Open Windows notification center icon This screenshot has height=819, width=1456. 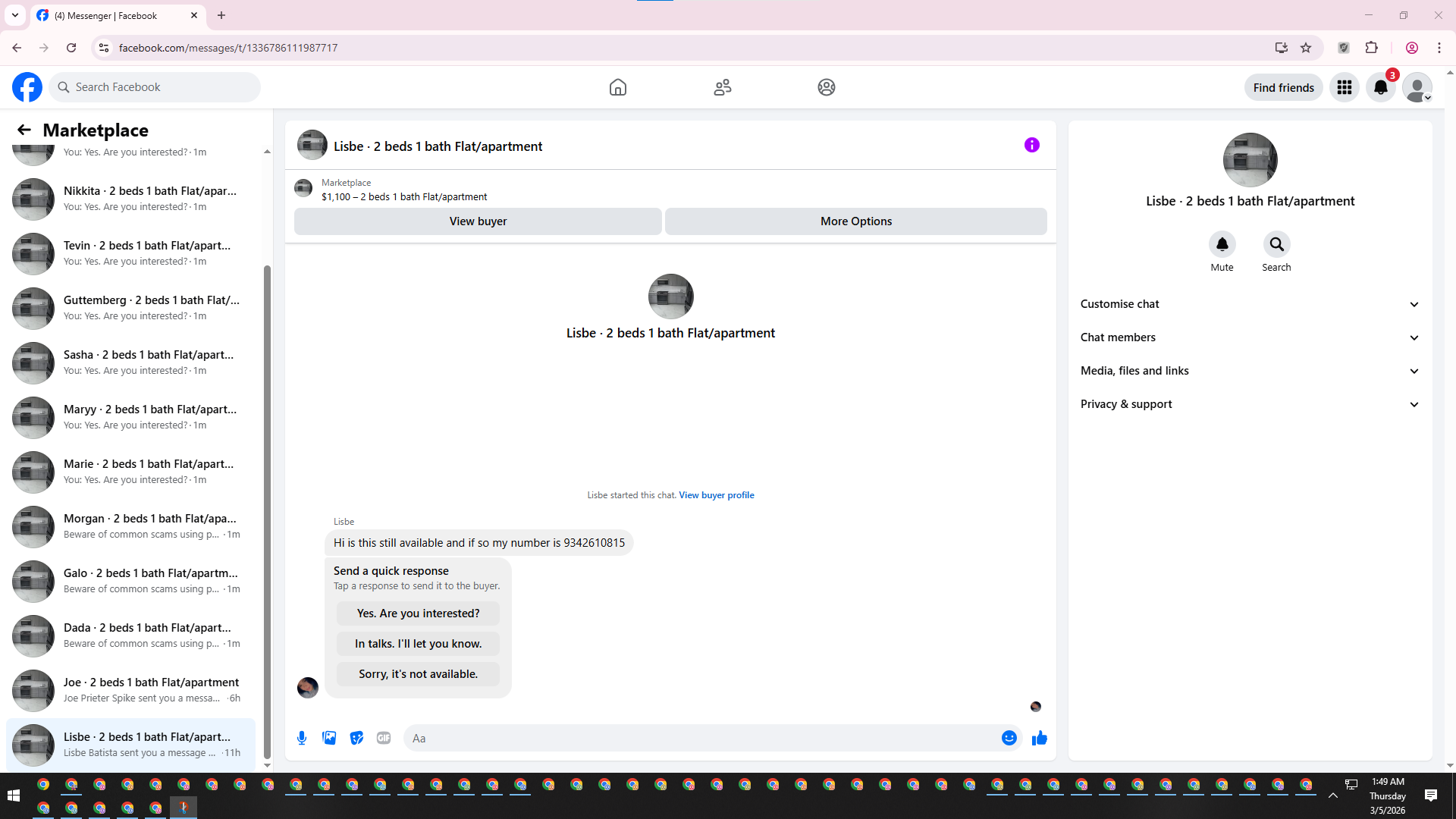(1431, 795)
